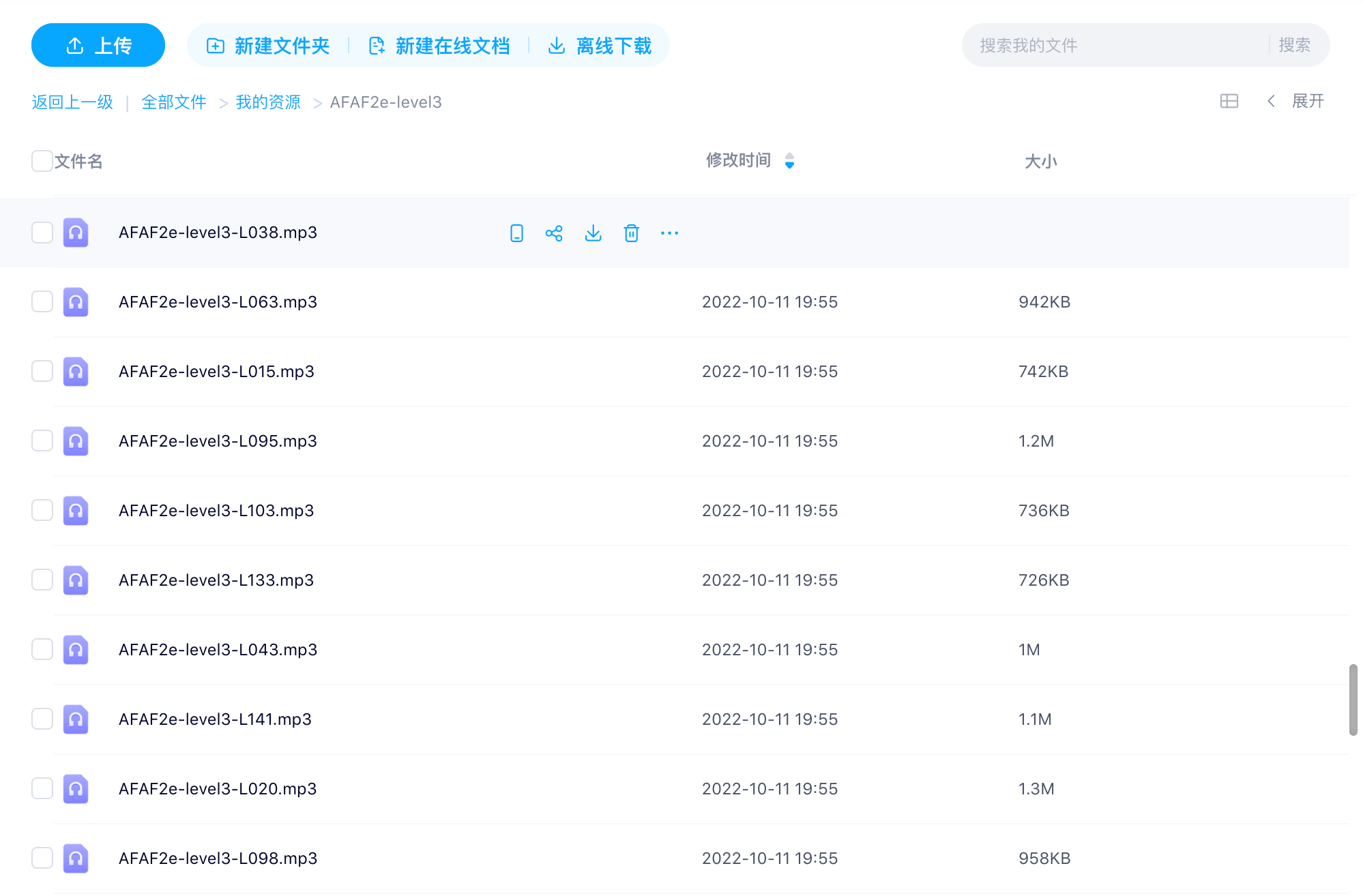Select checkbox for AFAF2e-level3-L098.mp3
Screen dimensions: 1363x896
click(42, 858)
